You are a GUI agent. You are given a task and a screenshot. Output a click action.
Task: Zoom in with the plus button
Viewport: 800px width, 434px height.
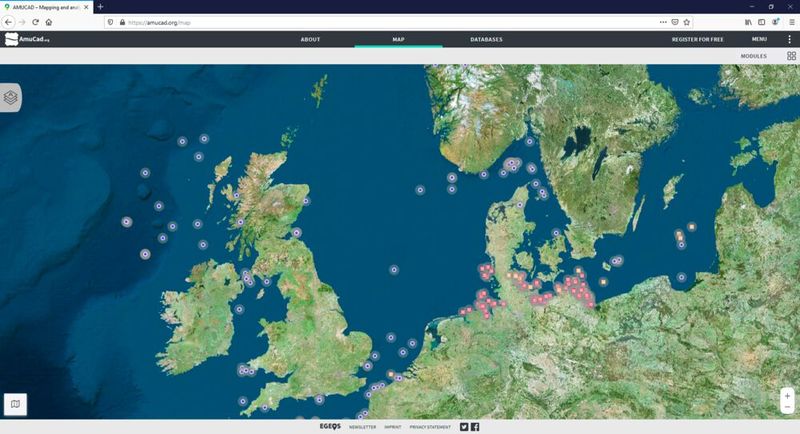787,396
